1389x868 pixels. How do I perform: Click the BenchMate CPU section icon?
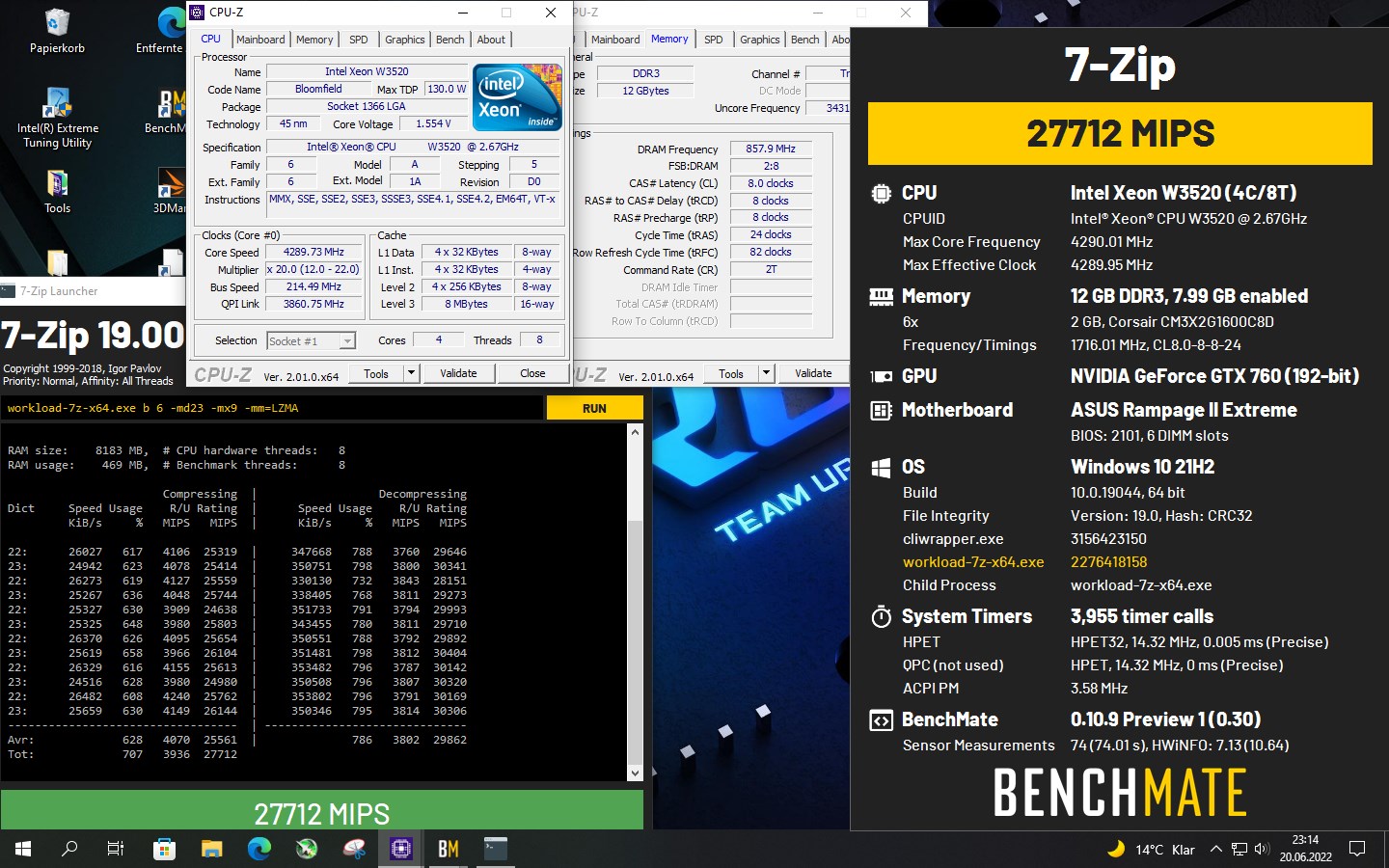pyautogui.click(x=881, y=193)
